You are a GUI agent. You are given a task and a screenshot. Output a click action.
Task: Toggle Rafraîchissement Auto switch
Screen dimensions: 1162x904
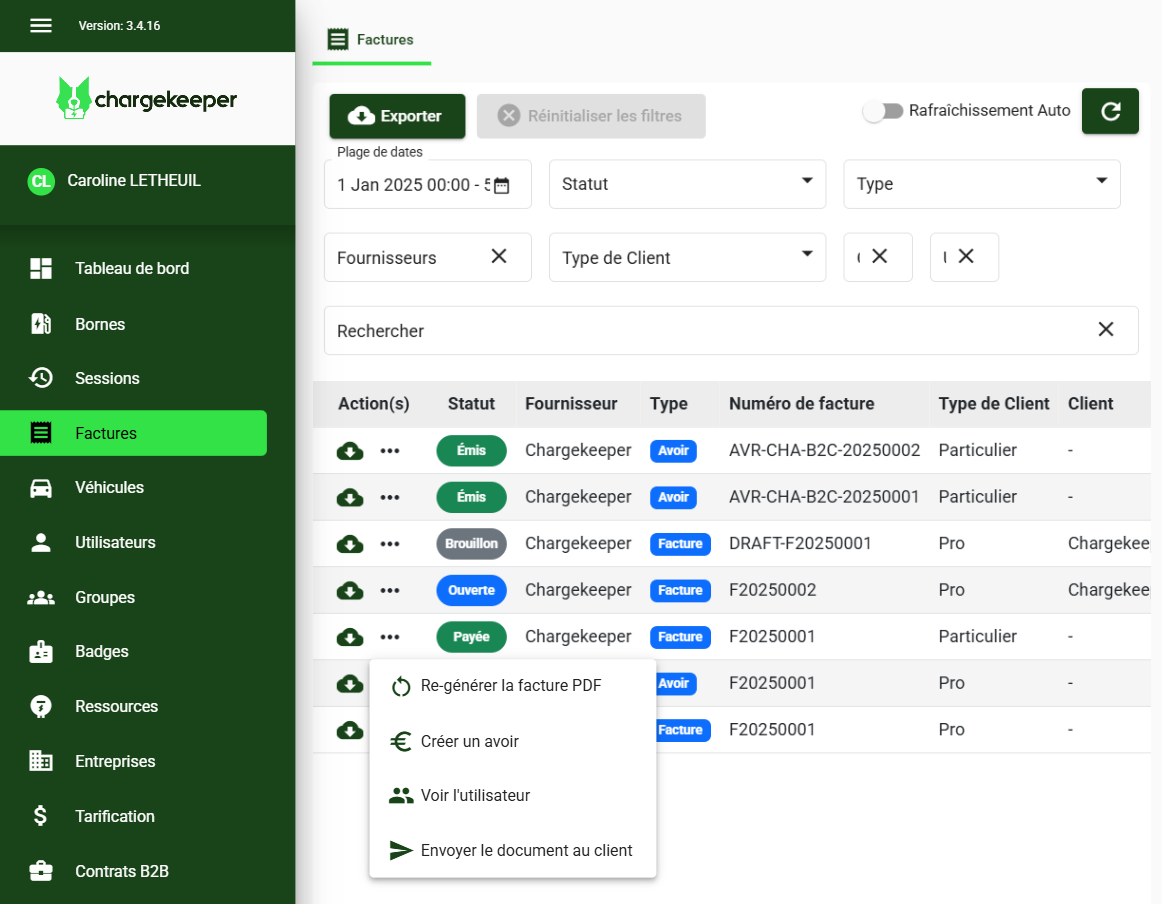coord(883,111)
